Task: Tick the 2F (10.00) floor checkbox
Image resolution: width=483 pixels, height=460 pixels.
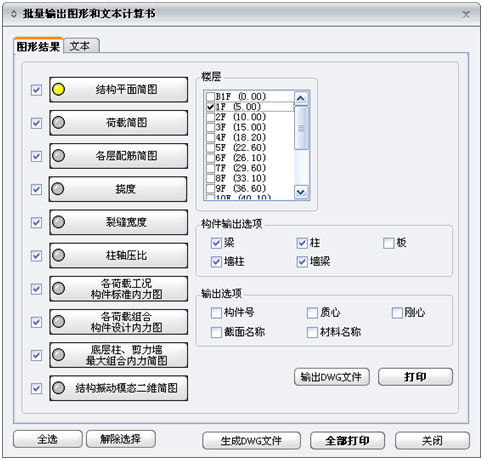Action: 210,117
